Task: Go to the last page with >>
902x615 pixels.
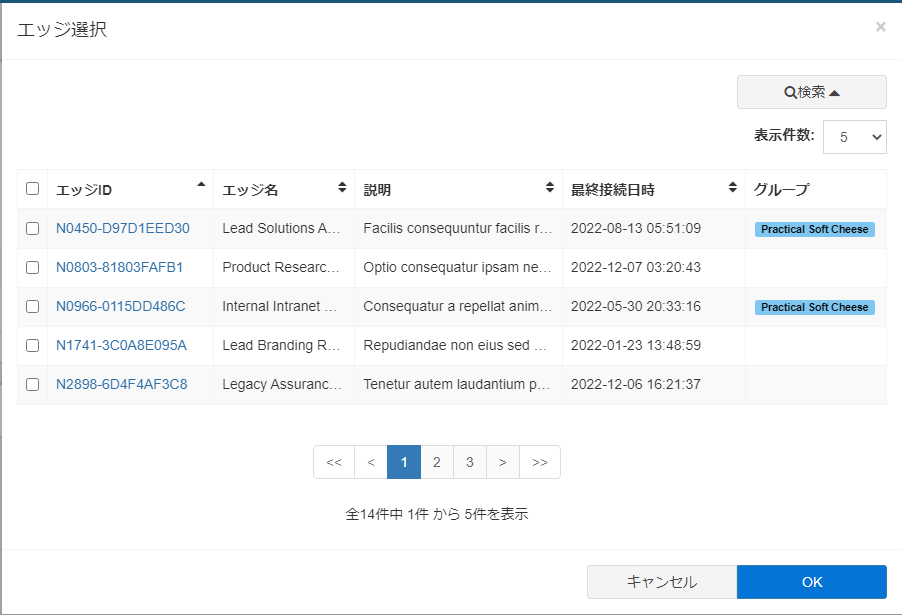Action: (x=540, y=462)
